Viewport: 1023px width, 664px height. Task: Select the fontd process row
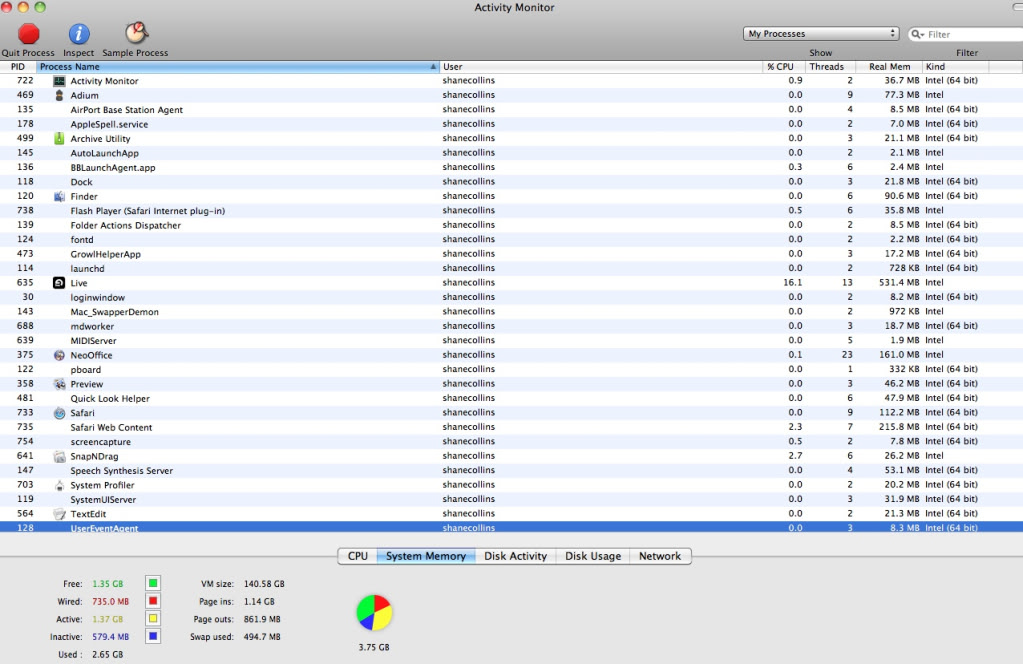(x=512, y=239)
